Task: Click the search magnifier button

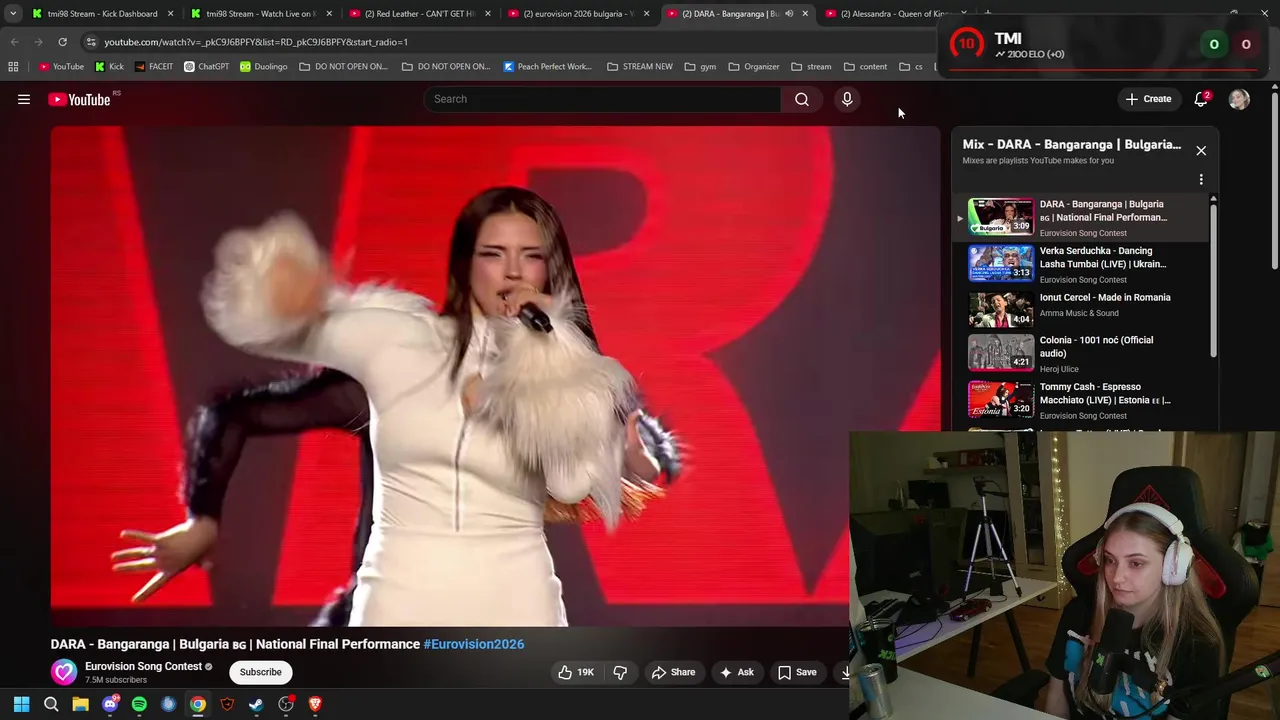Action: pos(802,99)
